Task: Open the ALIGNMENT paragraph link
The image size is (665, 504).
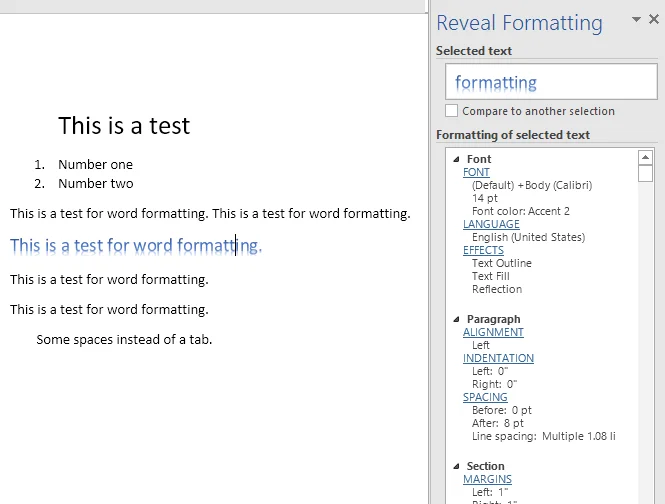Action: coord(493,332)
